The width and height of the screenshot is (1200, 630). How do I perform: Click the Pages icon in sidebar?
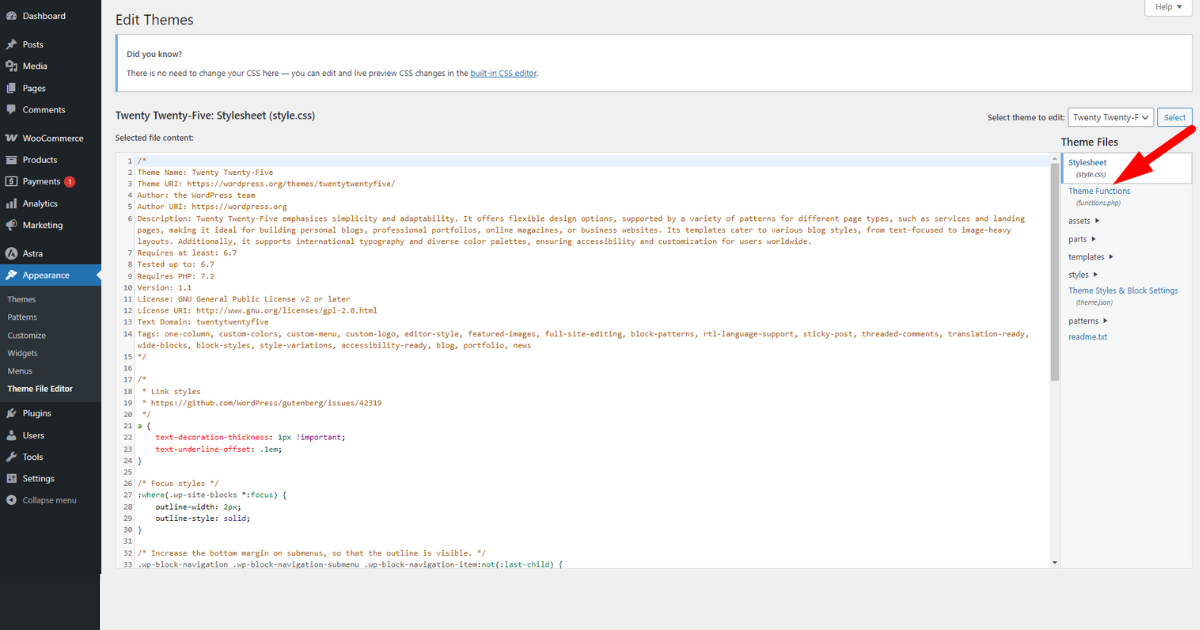coord(11,88)
